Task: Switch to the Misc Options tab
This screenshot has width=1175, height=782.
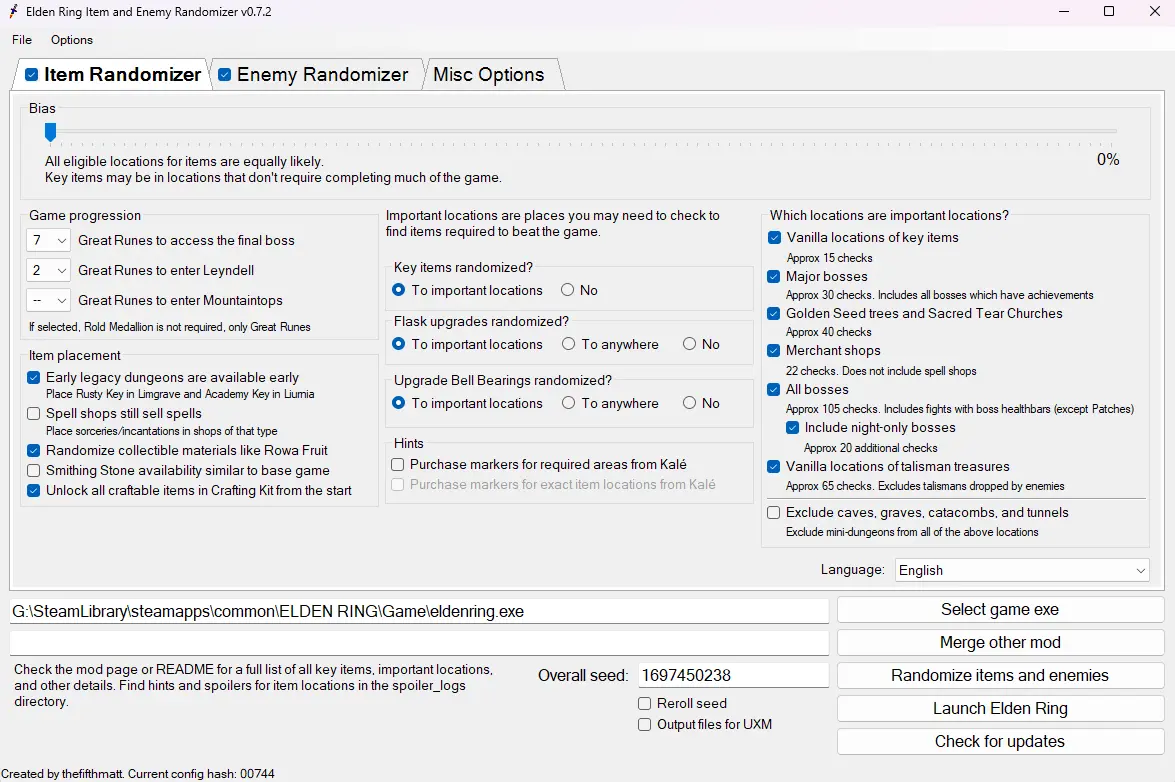Action: (489, 74)
